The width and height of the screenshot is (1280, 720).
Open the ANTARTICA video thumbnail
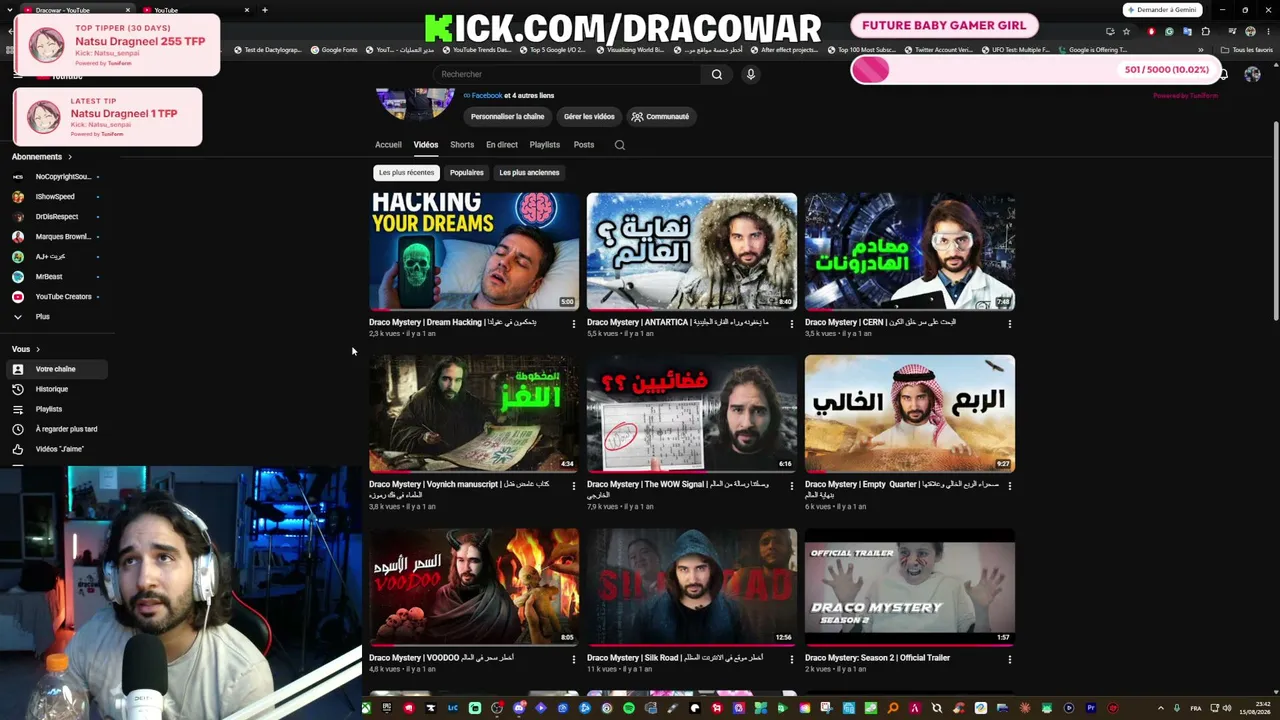coord(692,251)
